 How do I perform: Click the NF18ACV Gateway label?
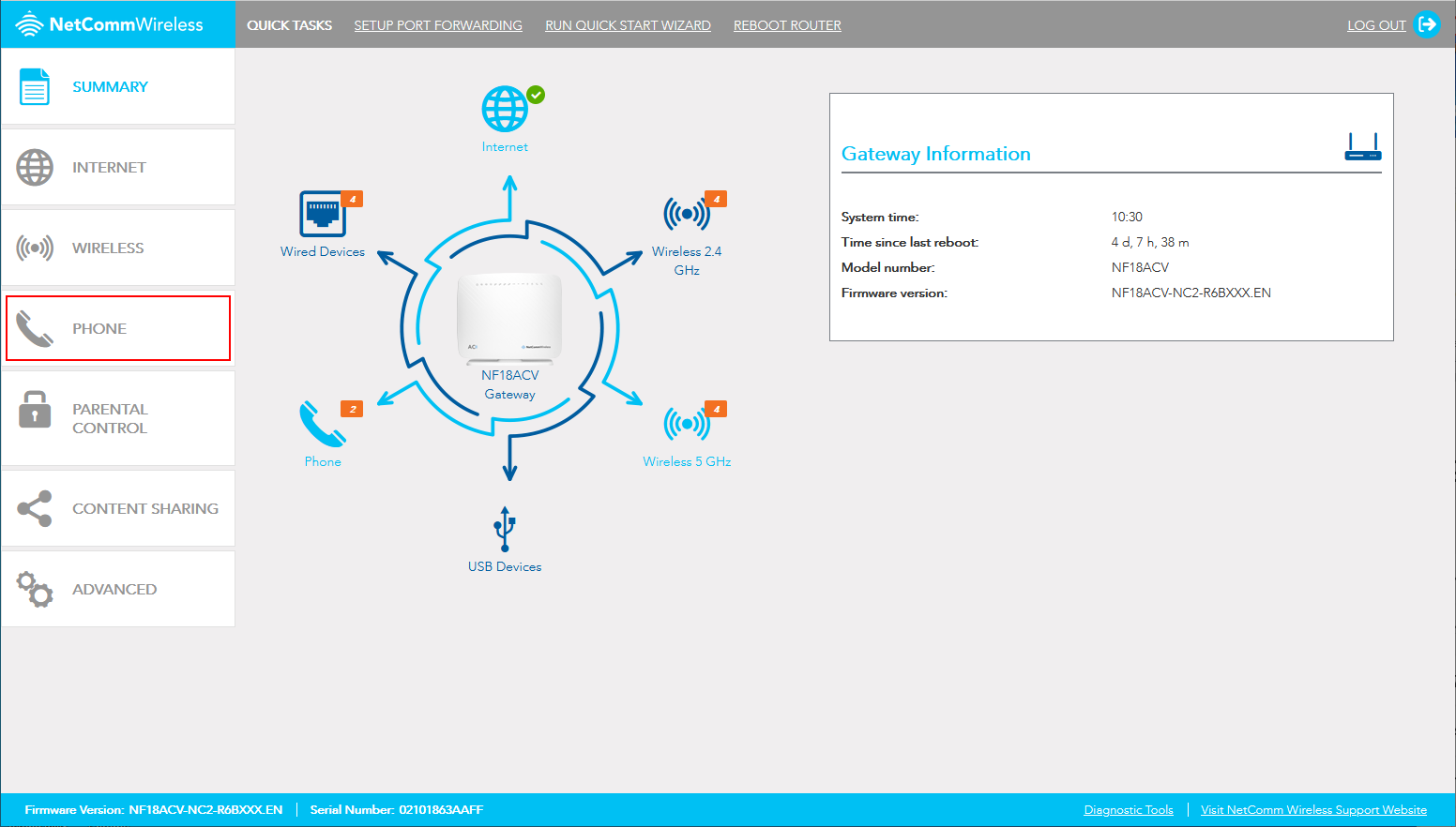point(510,384)
